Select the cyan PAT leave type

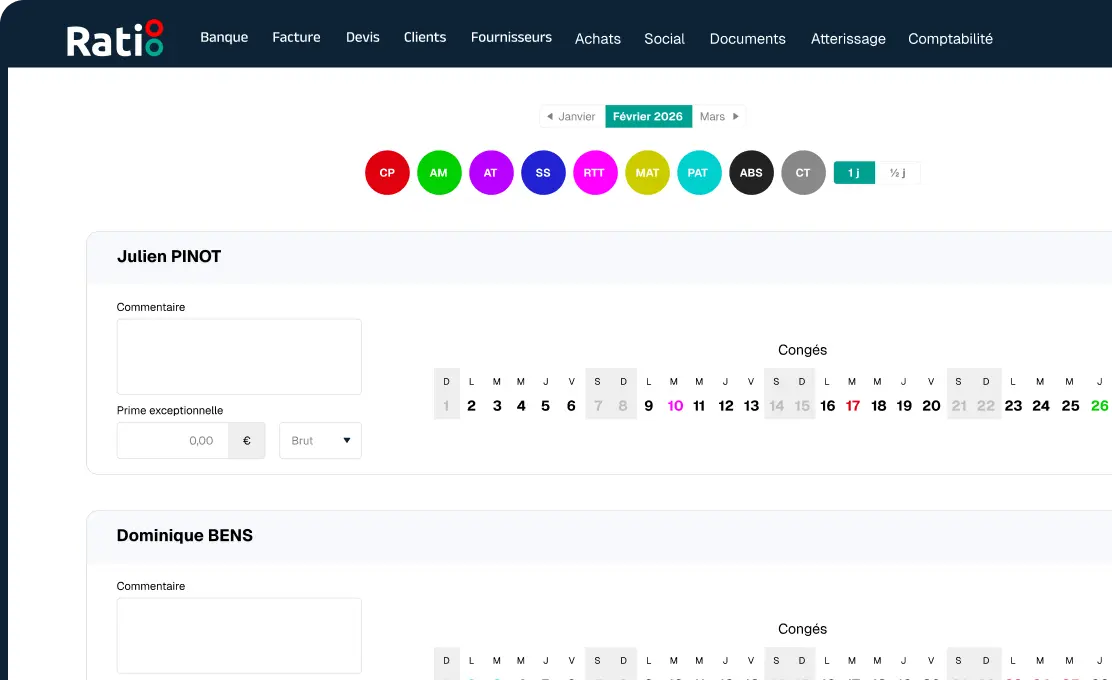(699, 172)
